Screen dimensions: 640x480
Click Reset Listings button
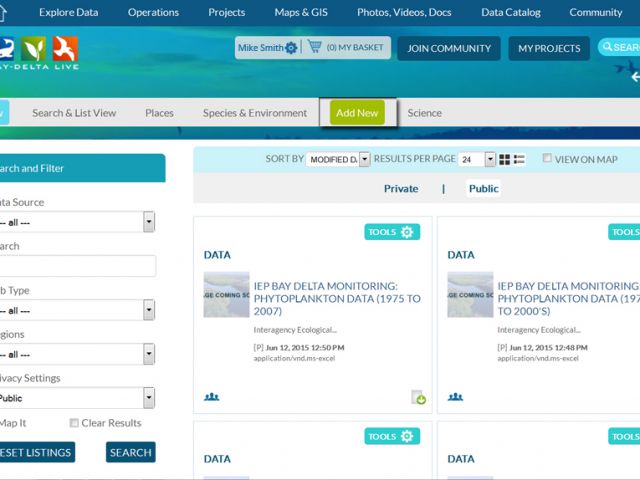tap(37, 452)
